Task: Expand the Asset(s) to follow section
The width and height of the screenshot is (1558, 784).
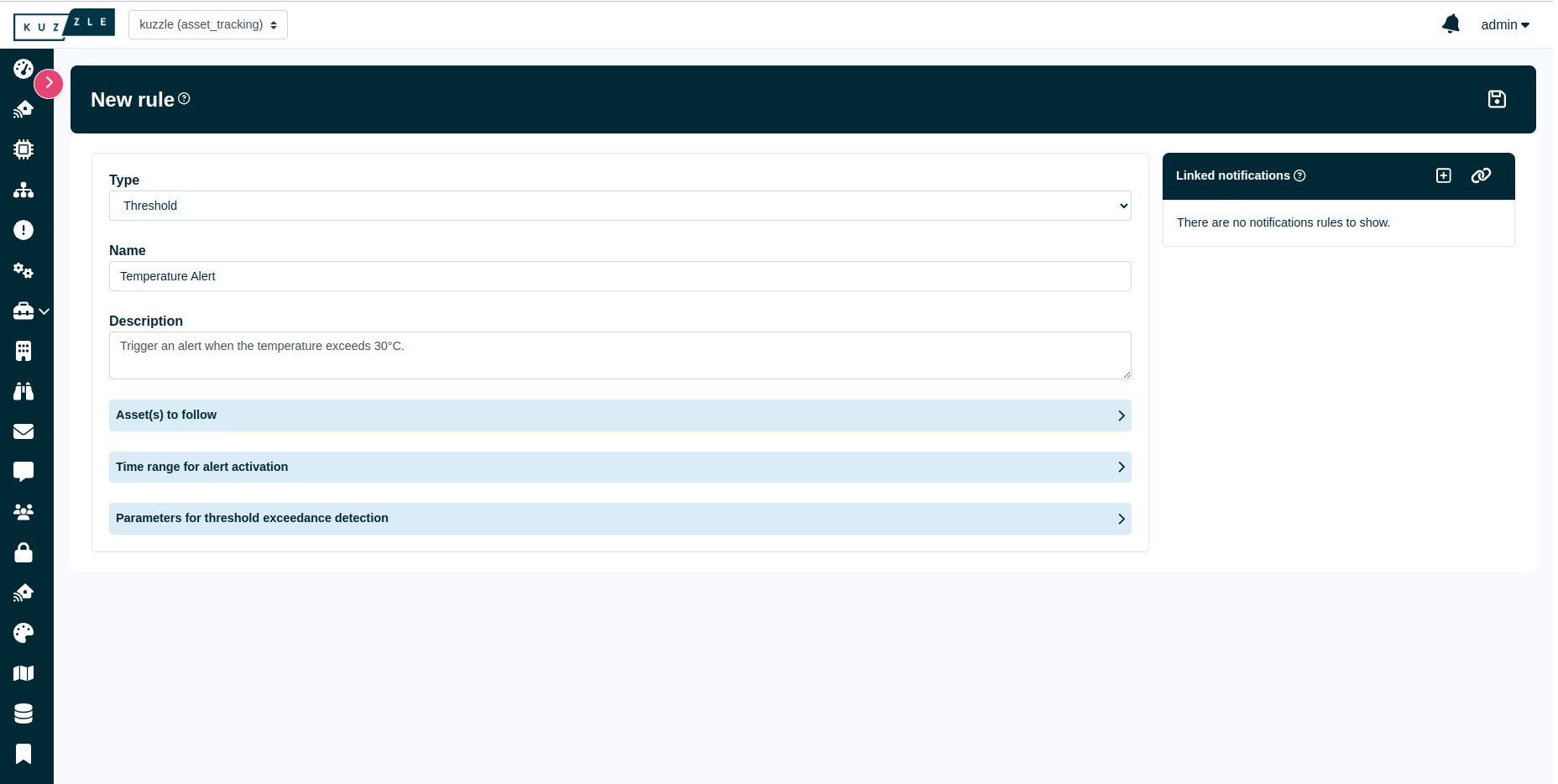Action: 620,416
